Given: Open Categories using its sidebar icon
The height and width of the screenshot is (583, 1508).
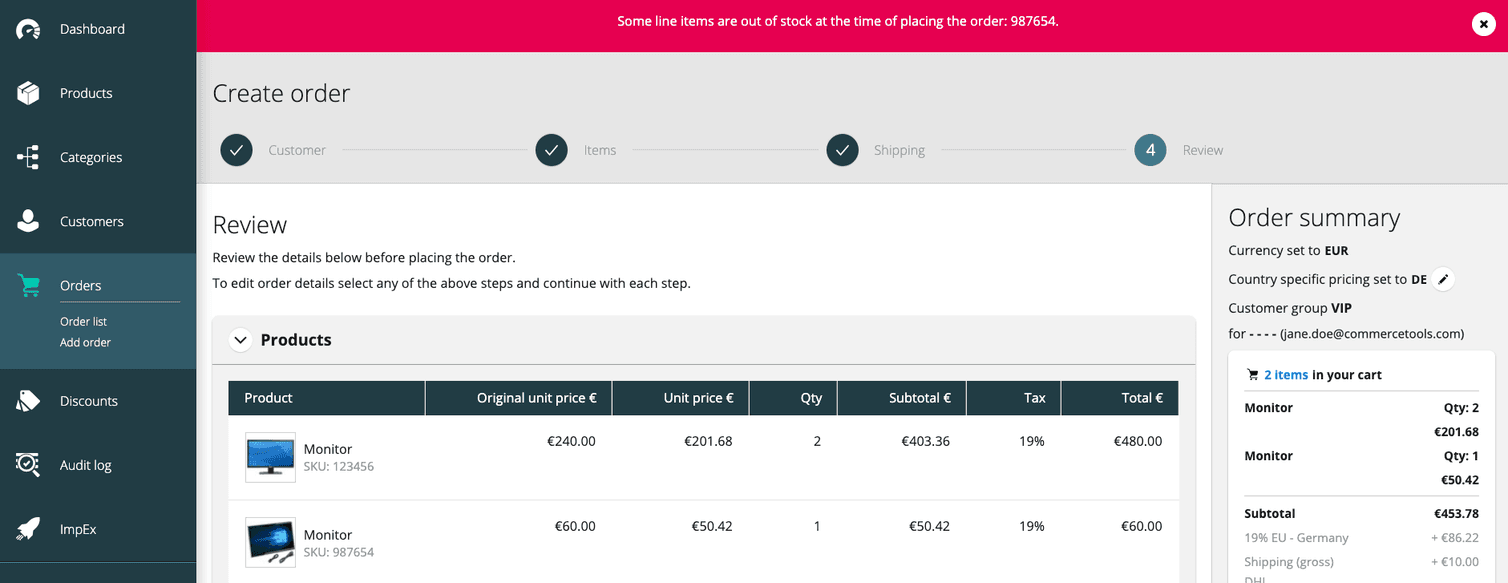Looking at the screenshot, I should 30,157.
